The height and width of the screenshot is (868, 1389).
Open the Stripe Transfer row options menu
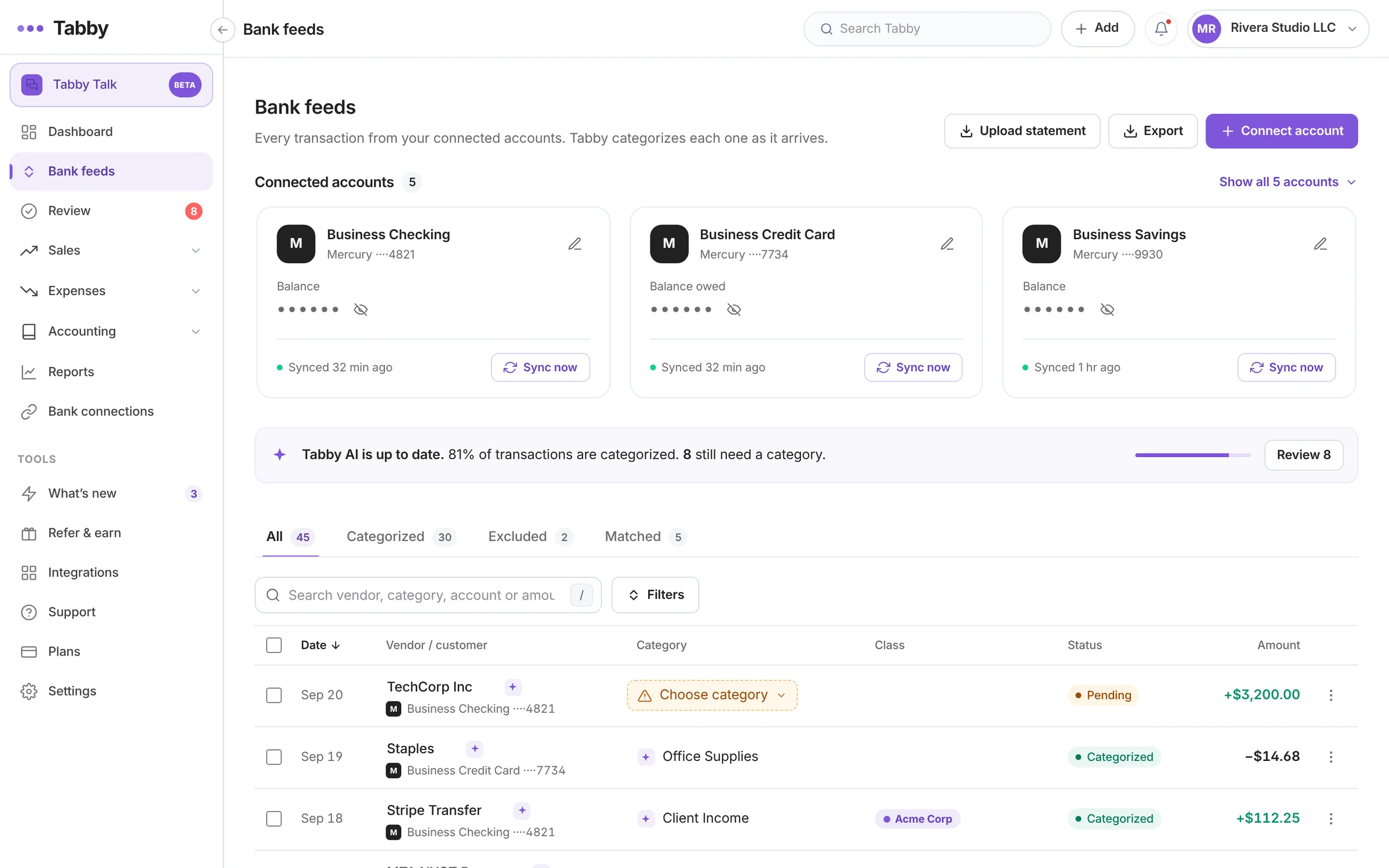coord(1331,819)
